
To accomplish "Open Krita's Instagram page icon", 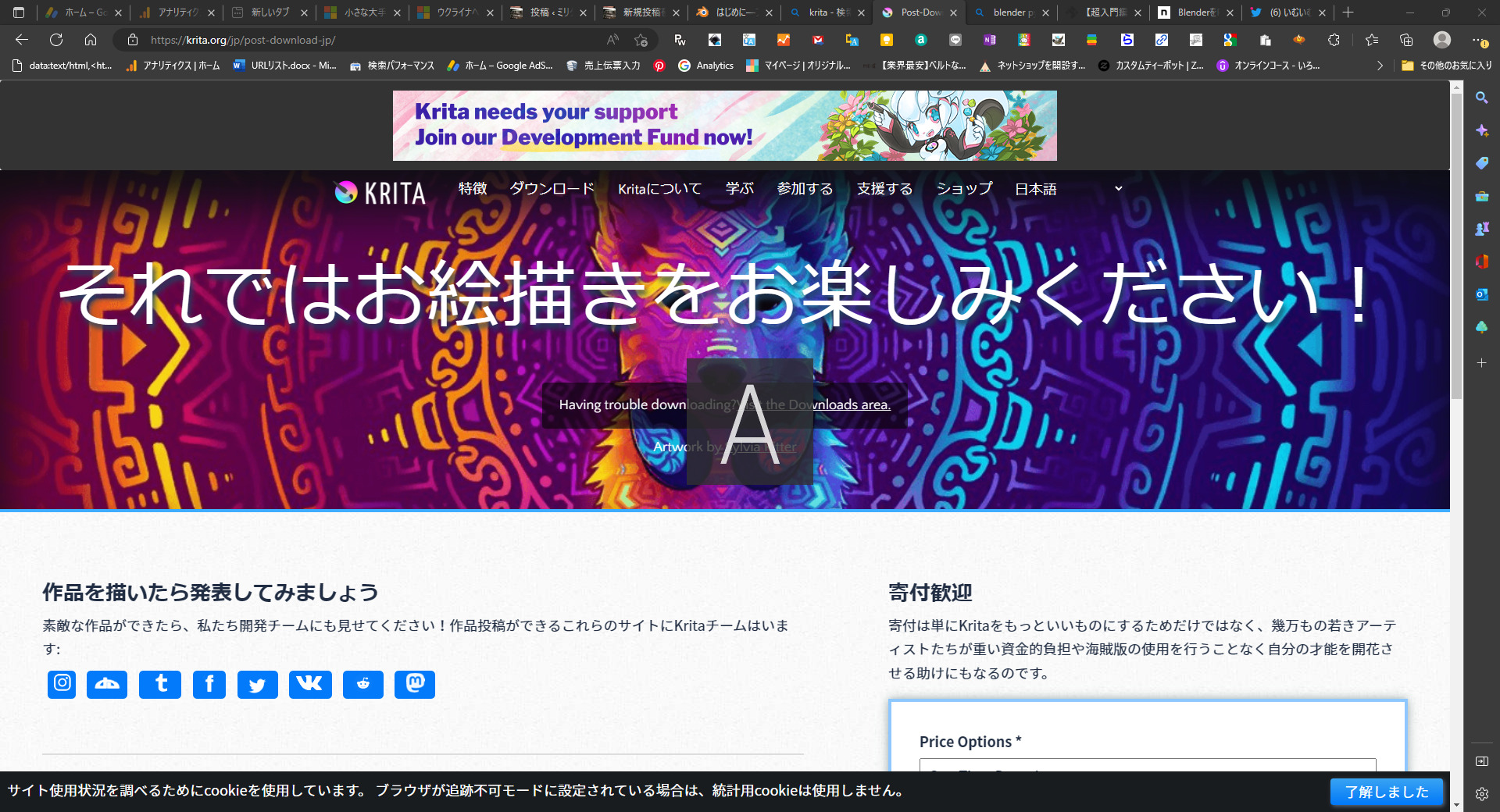I will coord(62,684).
